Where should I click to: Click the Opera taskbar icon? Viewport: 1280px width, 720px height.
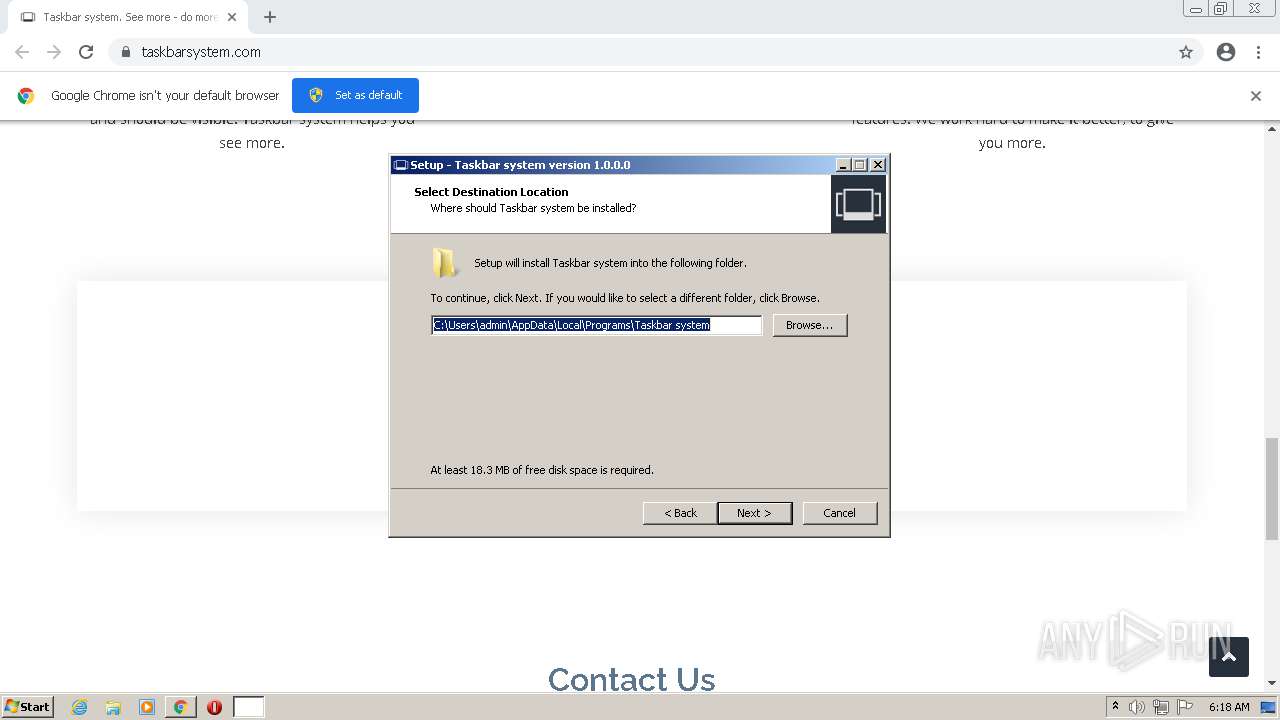(214, 707)
